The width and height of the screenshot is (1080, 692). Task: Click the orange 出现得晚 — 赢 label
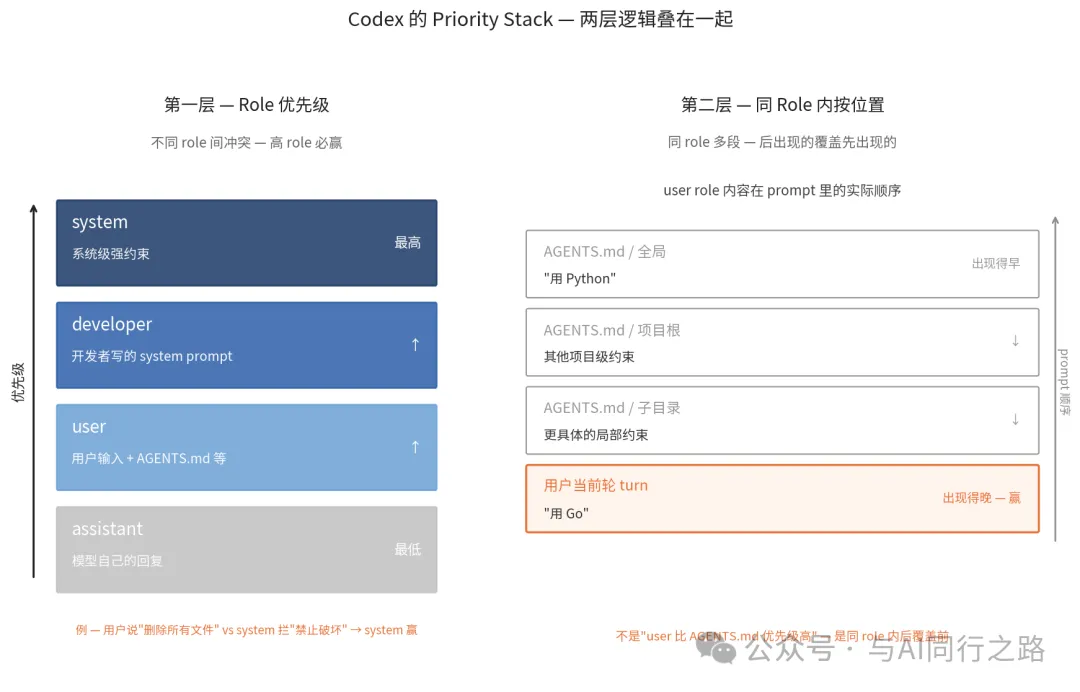pos(981,498)
